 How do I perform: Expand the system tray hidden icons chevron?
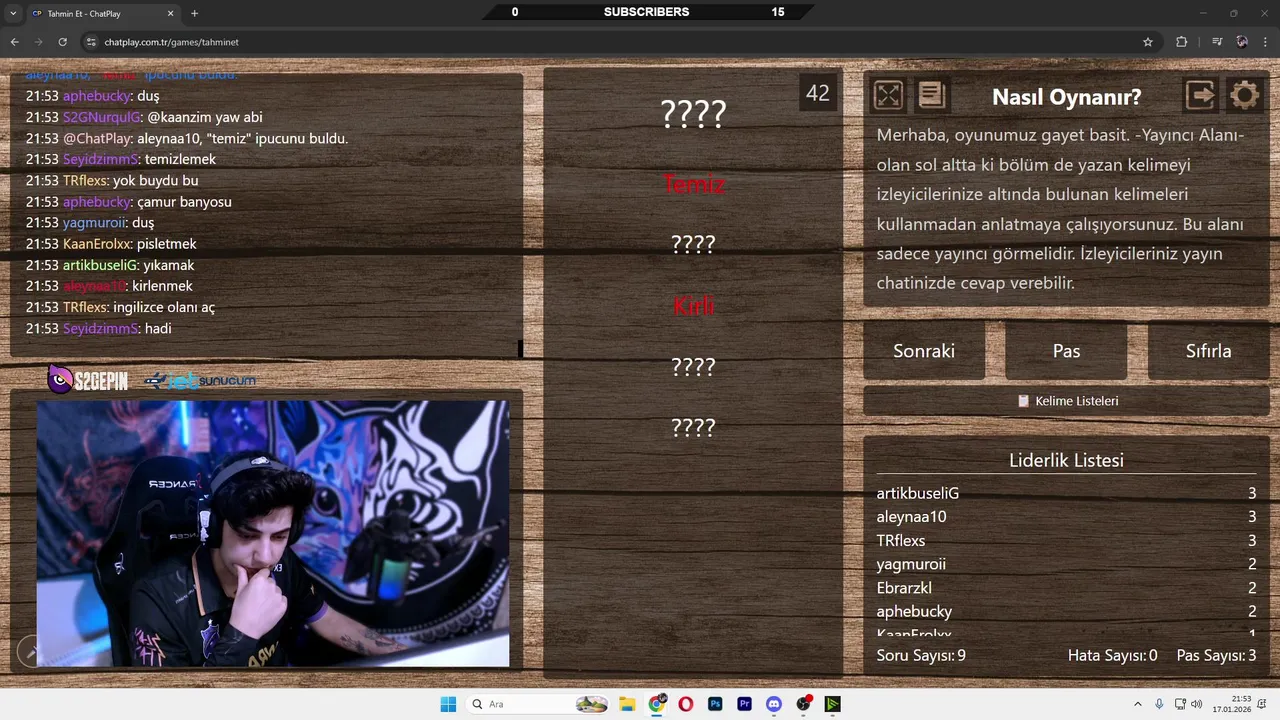click(1137, 704)
